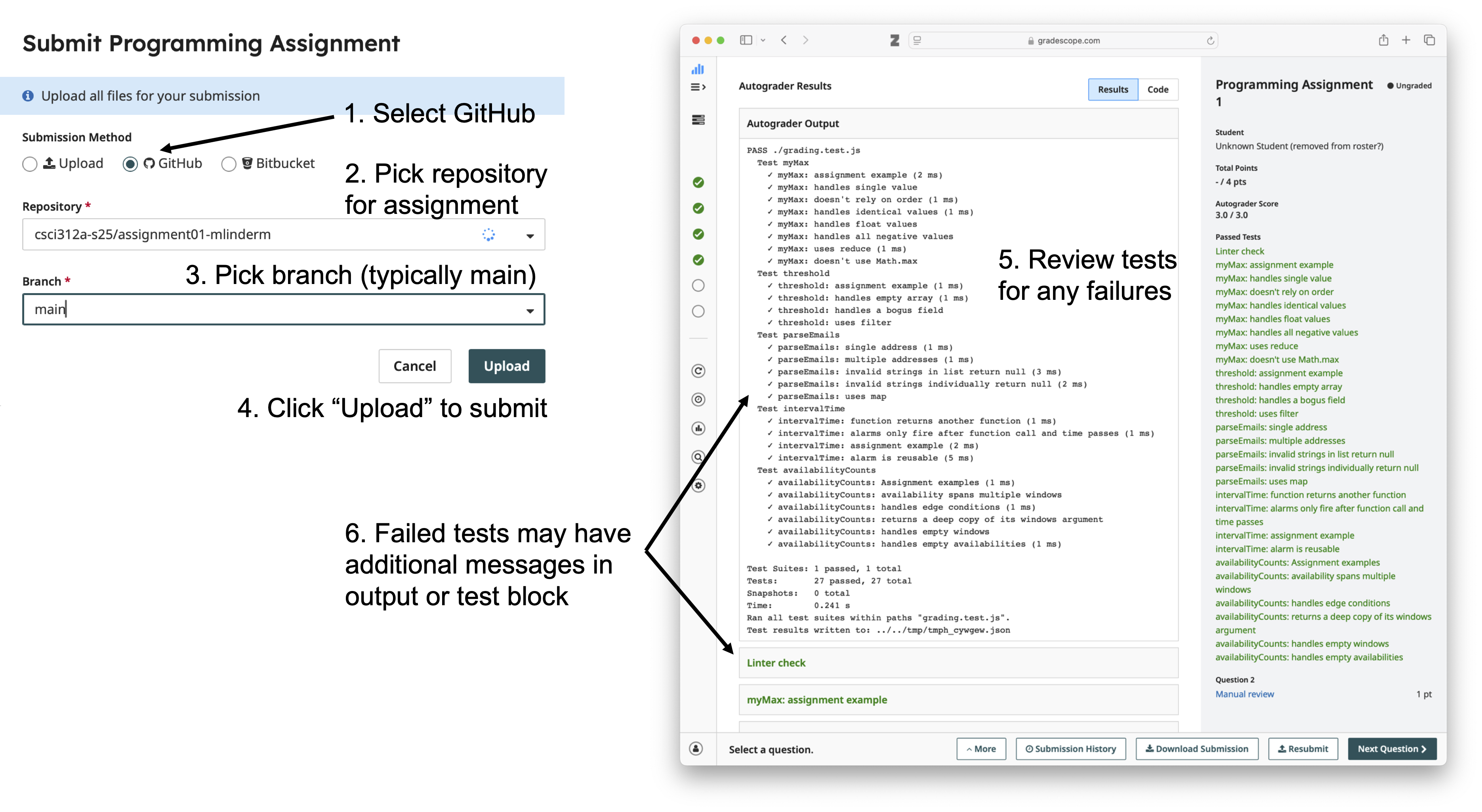Open reader view icon in address bar
The height and width of the screenshot is (812, 1482).
point(917,40)
